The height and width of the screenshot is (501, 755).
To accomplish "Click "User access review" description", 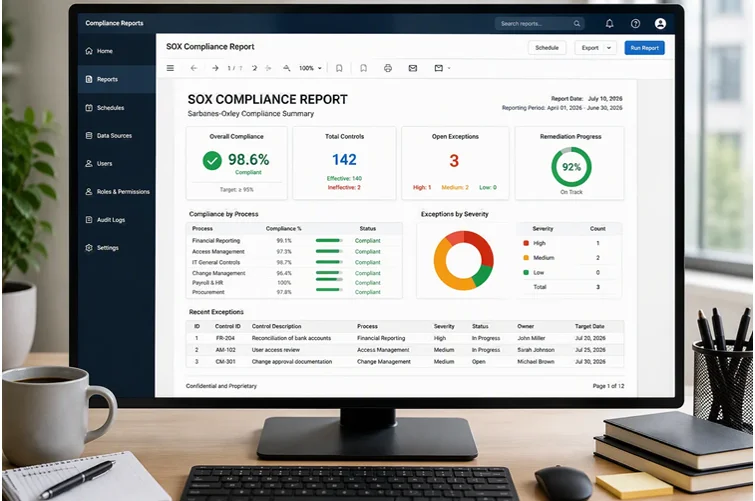I will (275, 350).
